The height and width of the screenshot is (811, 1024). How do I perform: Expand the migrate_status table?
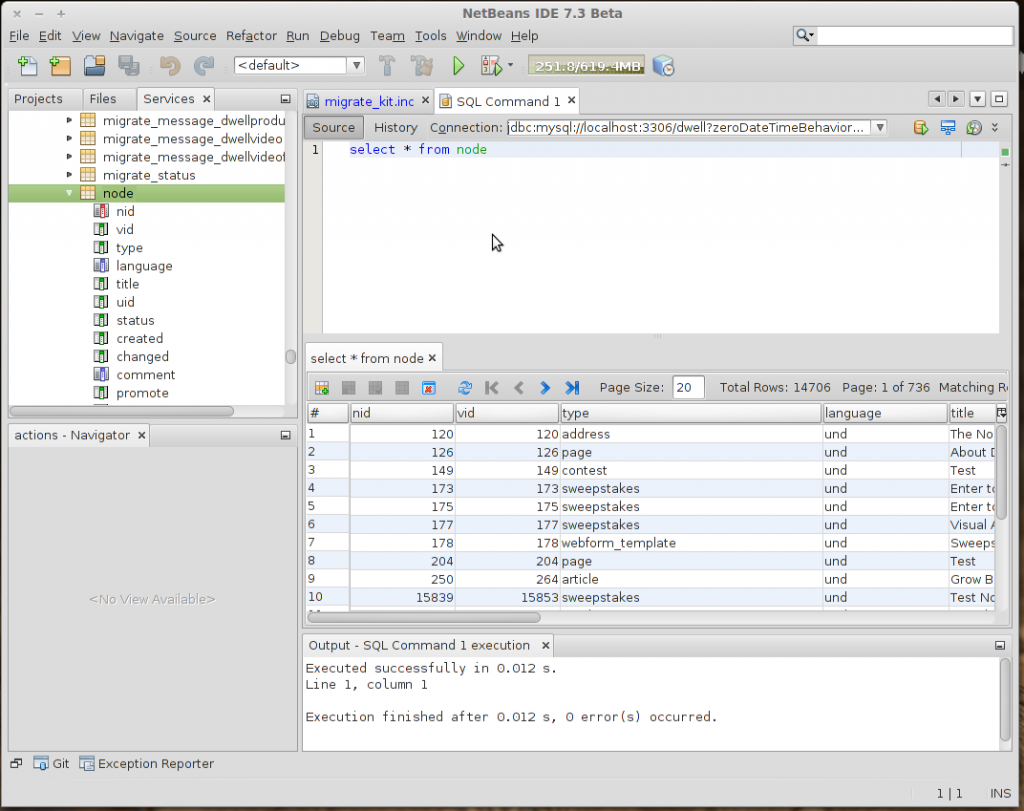point(69,175)
